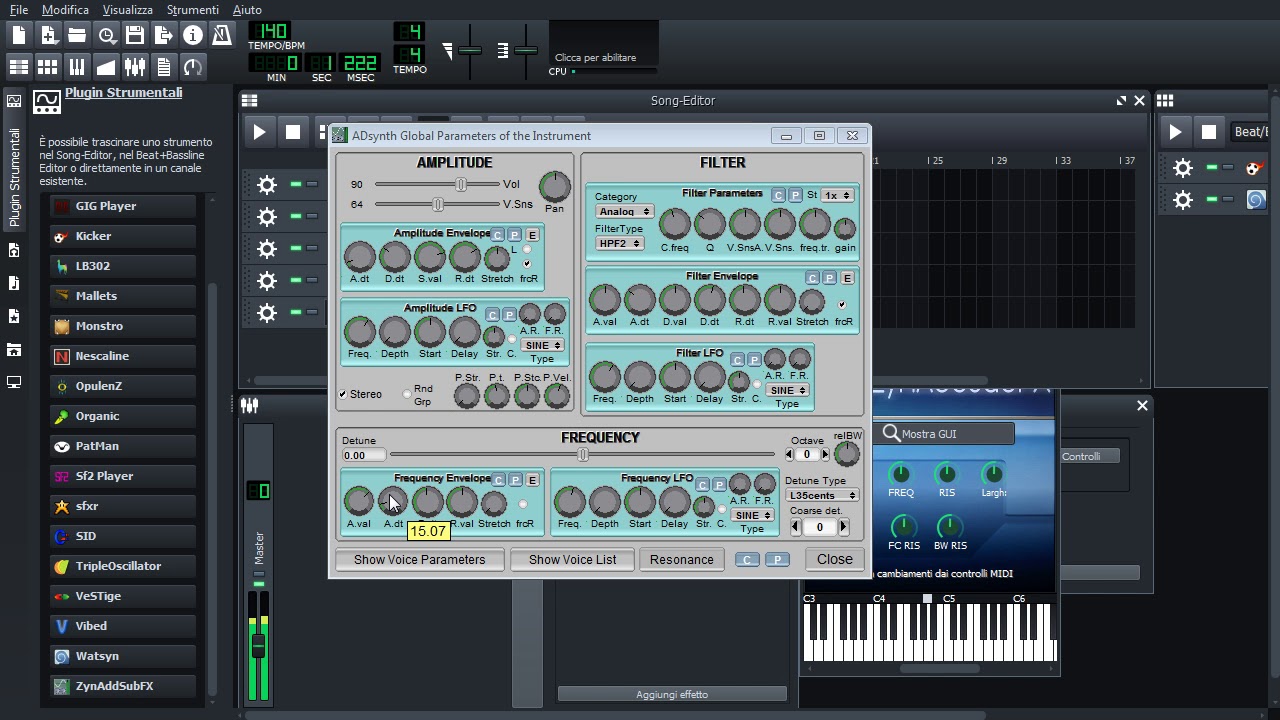Uncheck the Stereo checkbox
This screenshot has height=720, width=1280.
(x=343, y=394)
